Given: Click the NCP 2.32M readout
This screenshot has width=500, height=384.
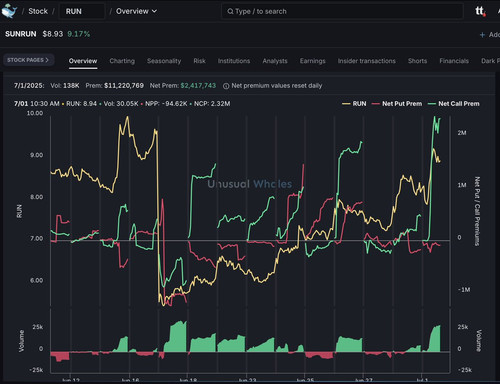Looking at the screenshot, I should click(x=212, y=104).
